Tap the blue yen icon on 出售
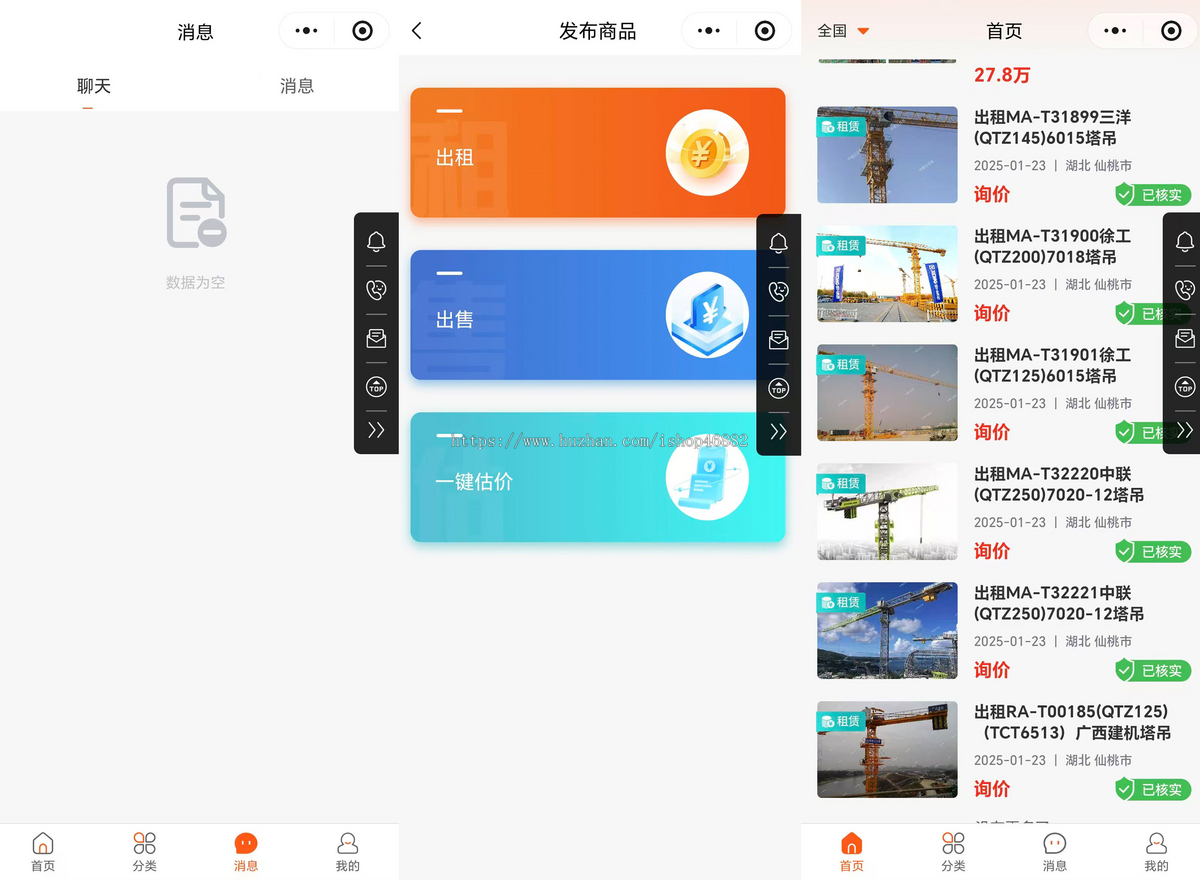Image resolution: width=1200 pixels, height=880 pixels. pos(707,315)
